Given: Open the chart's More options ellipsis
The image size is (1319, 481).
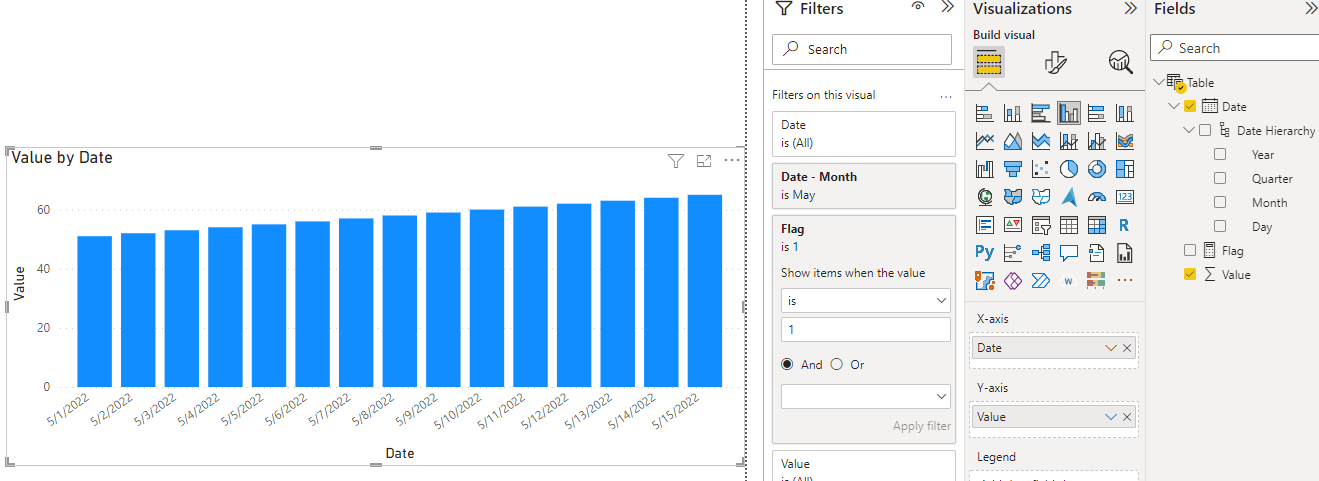Looking at the screenshot, I should (732, 160).
